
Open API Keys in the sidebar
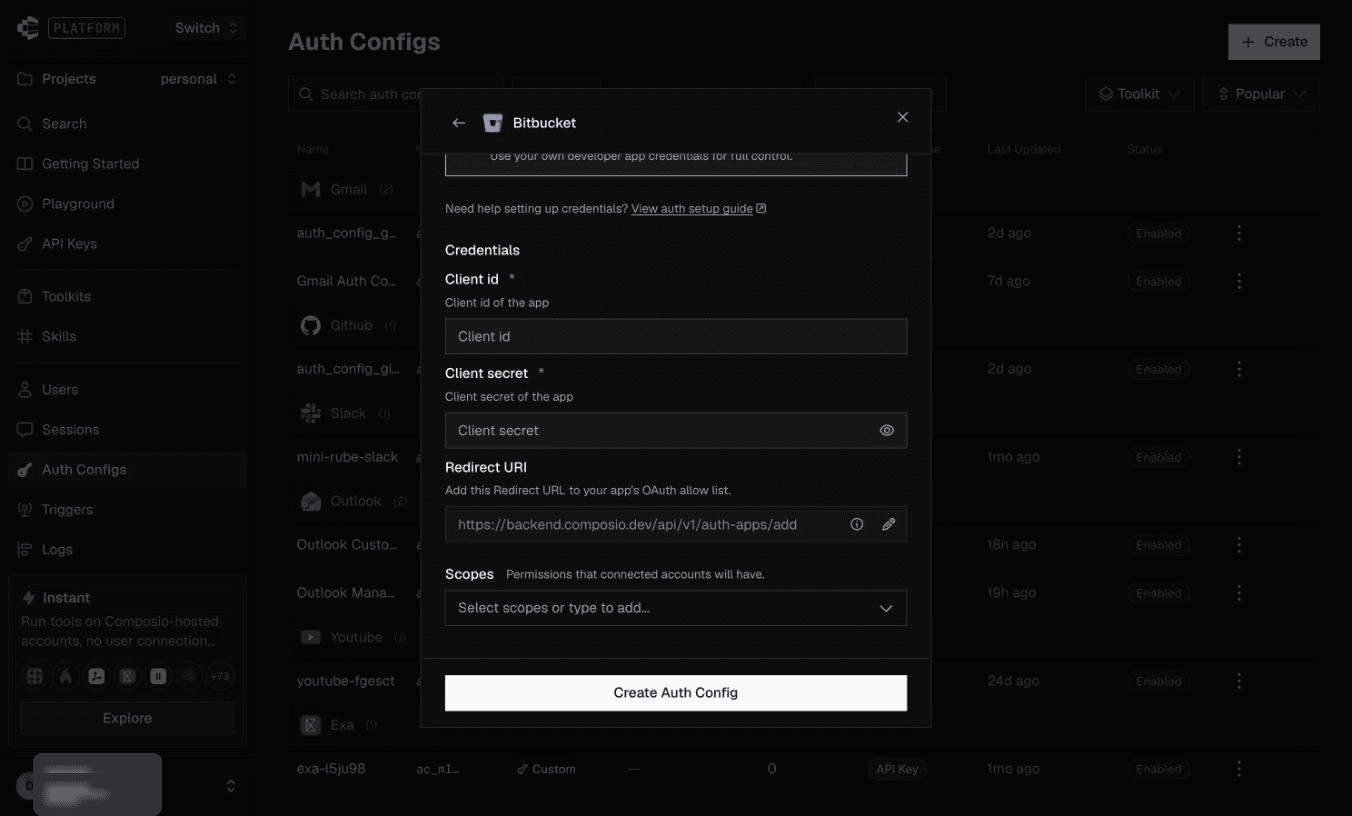click(127, 244)
